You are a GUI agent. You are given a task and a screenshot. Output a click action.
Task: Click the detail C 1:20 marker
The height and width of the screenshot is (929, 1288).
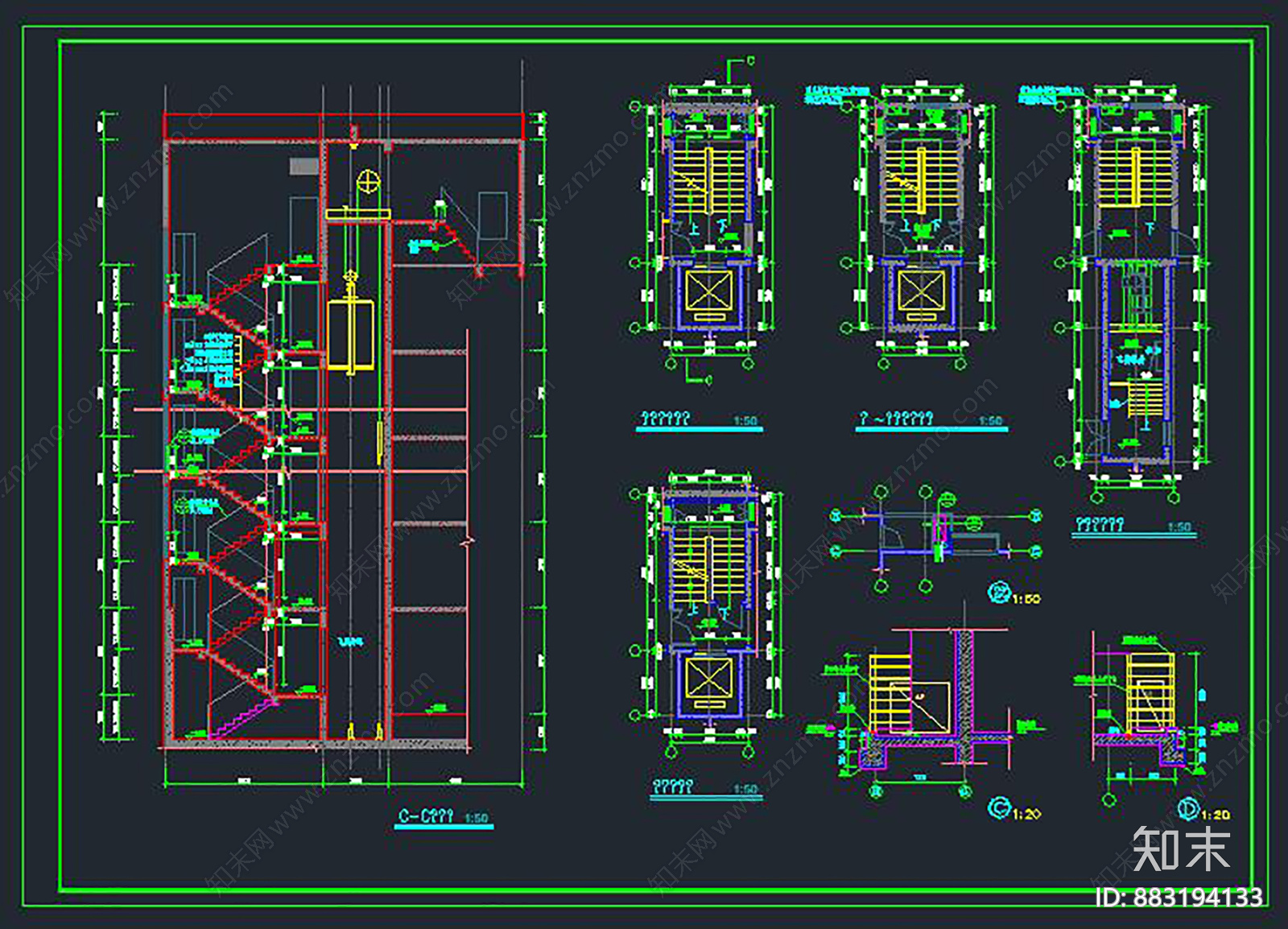[x=1013, y=808]
